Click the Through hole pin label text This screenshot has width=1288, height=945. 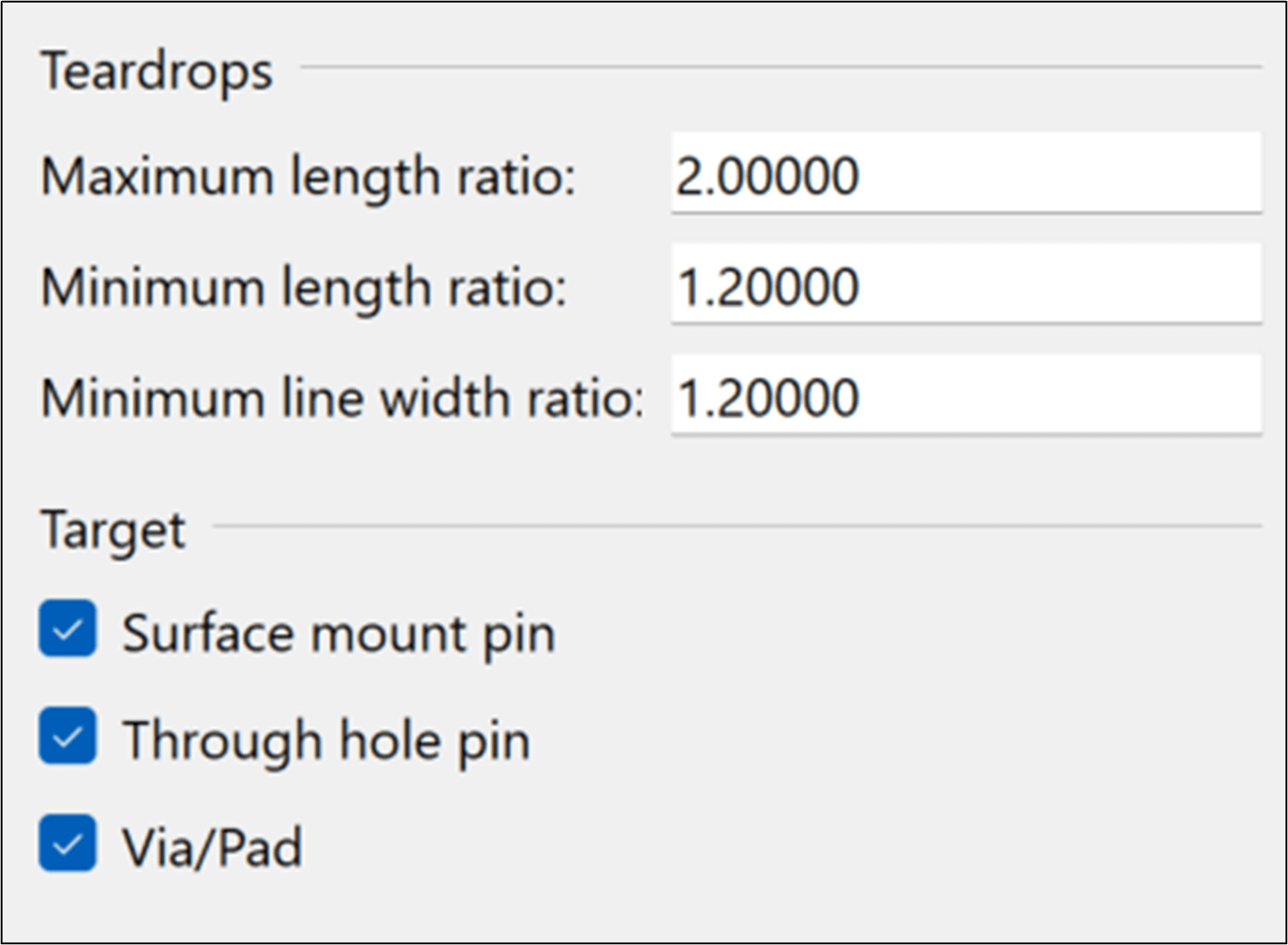coord(326,740)
